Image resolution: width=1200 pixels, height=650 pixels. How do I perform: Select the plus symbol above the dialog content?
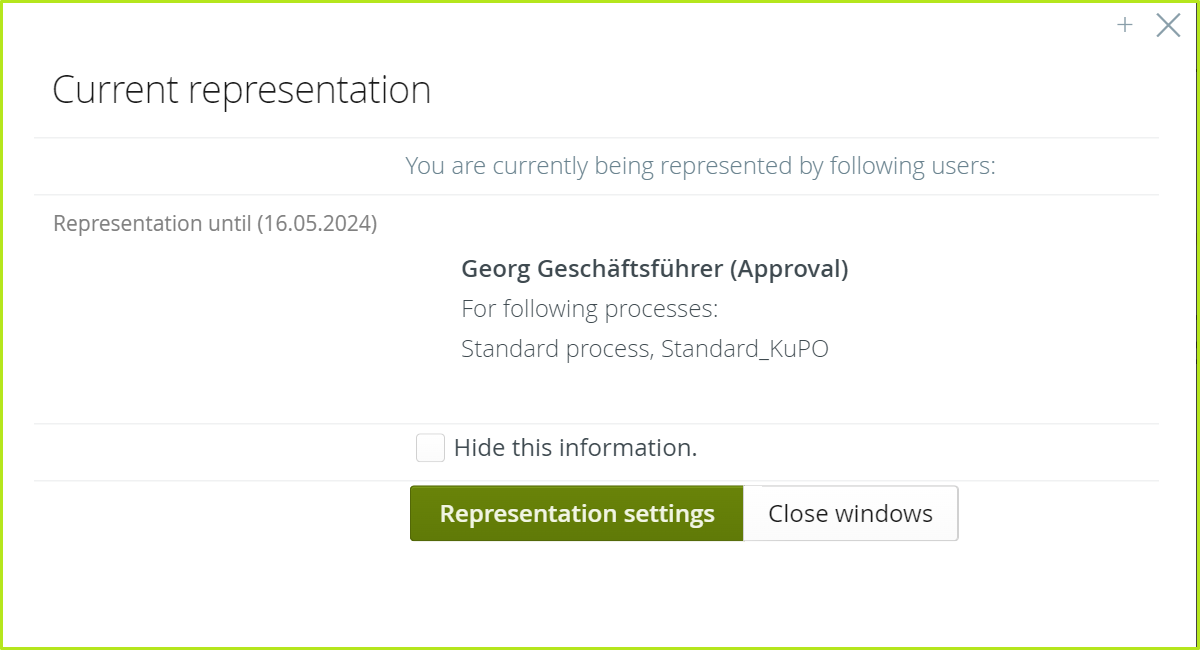coord(1124,25)
